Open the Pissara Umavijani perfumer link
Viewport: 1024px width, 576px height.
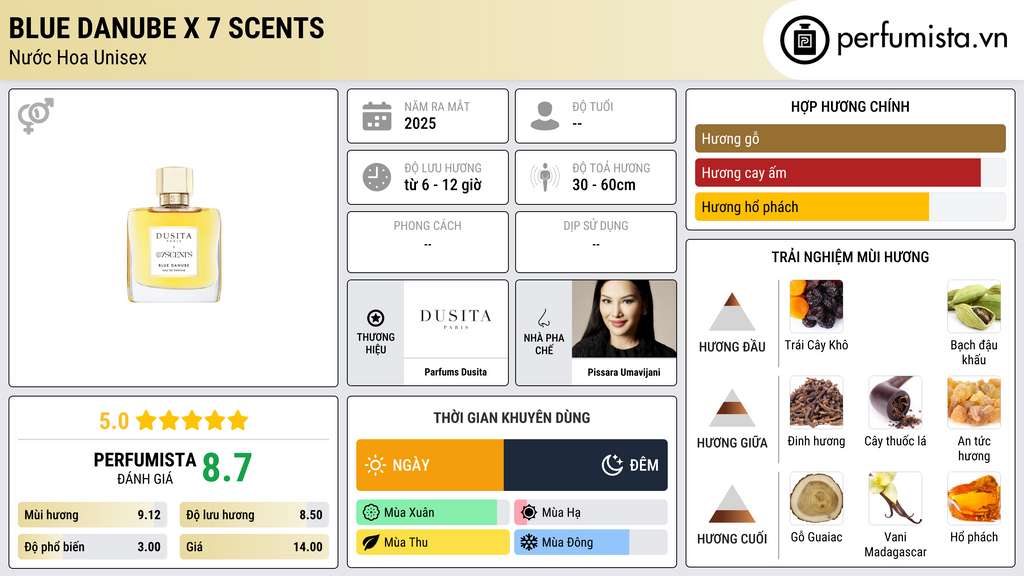pos(624,372)
